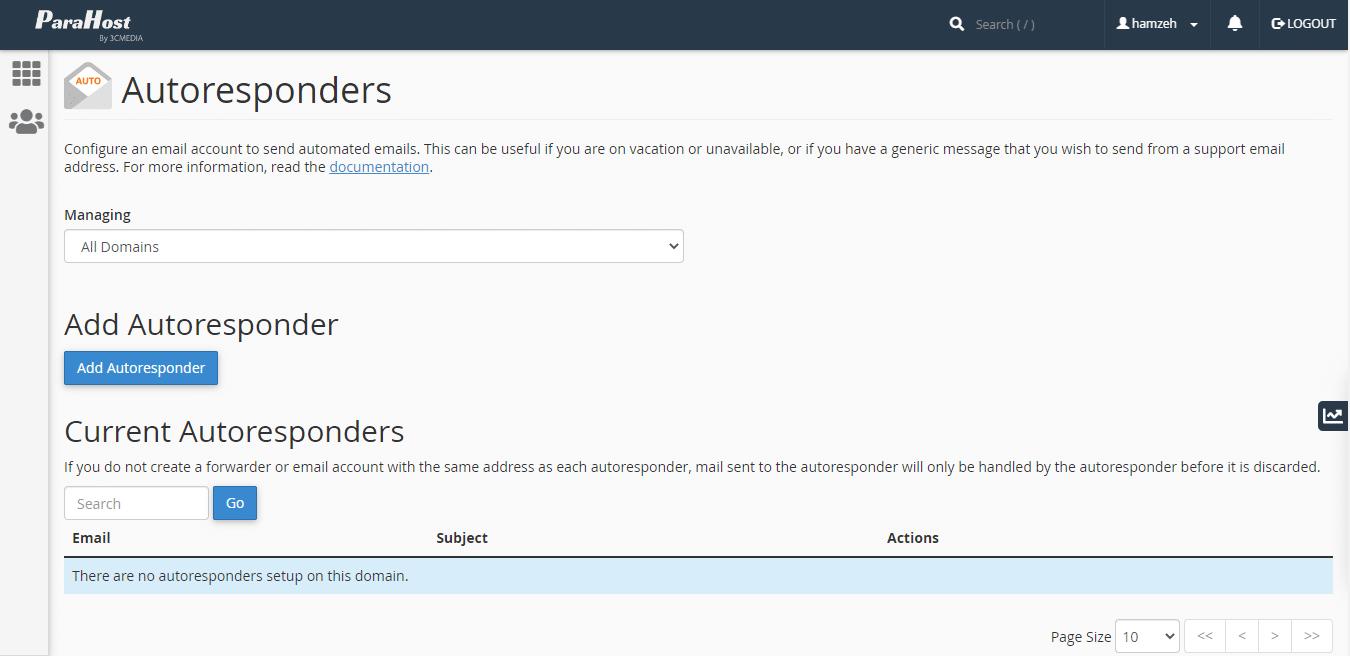
Task: Jump to last page with >> button
Action: tap(1311, 636)
